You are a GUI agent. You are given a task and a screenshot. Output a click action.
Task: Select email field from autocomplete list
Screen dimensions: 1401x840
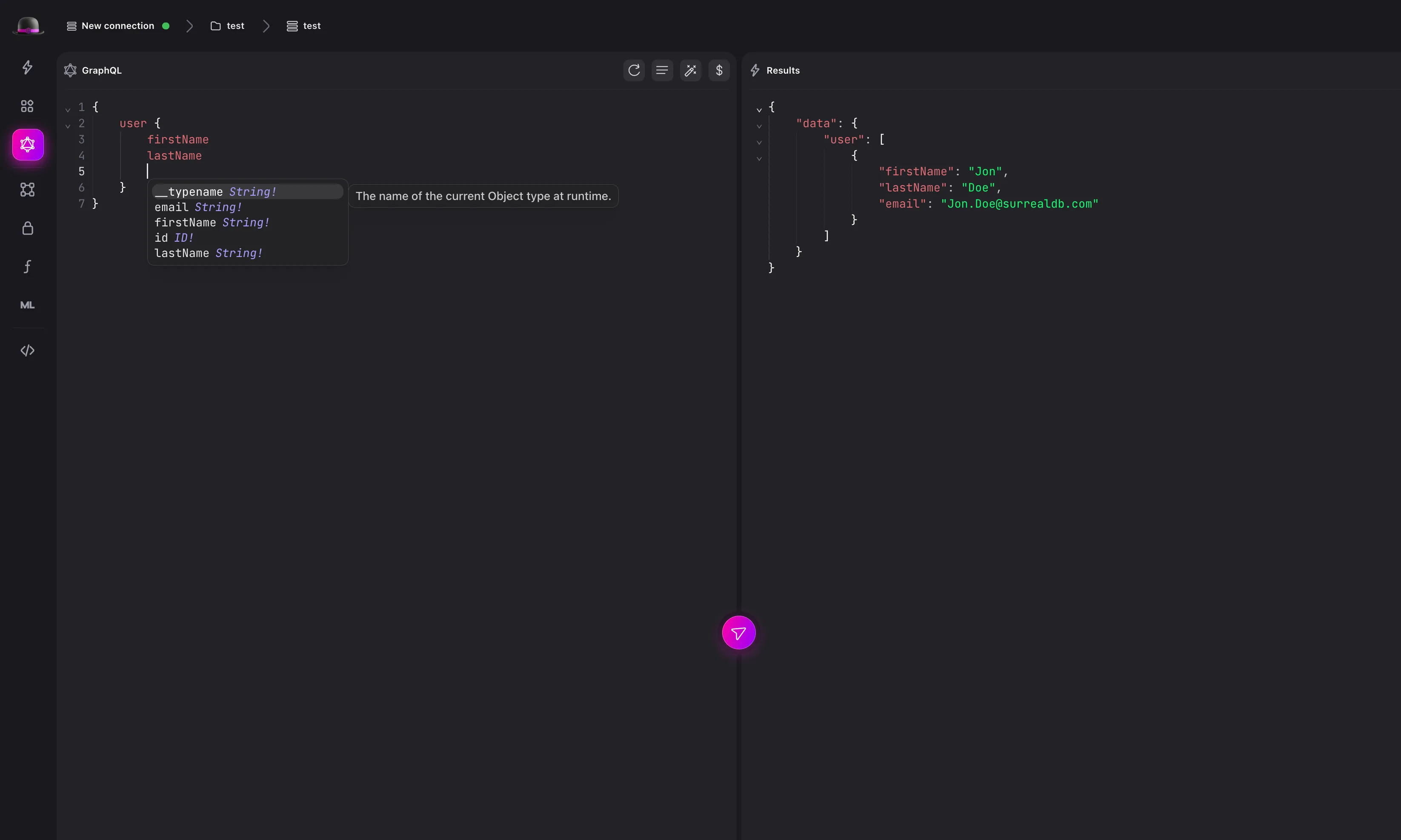pyautogui.click(x=197, y=207)
